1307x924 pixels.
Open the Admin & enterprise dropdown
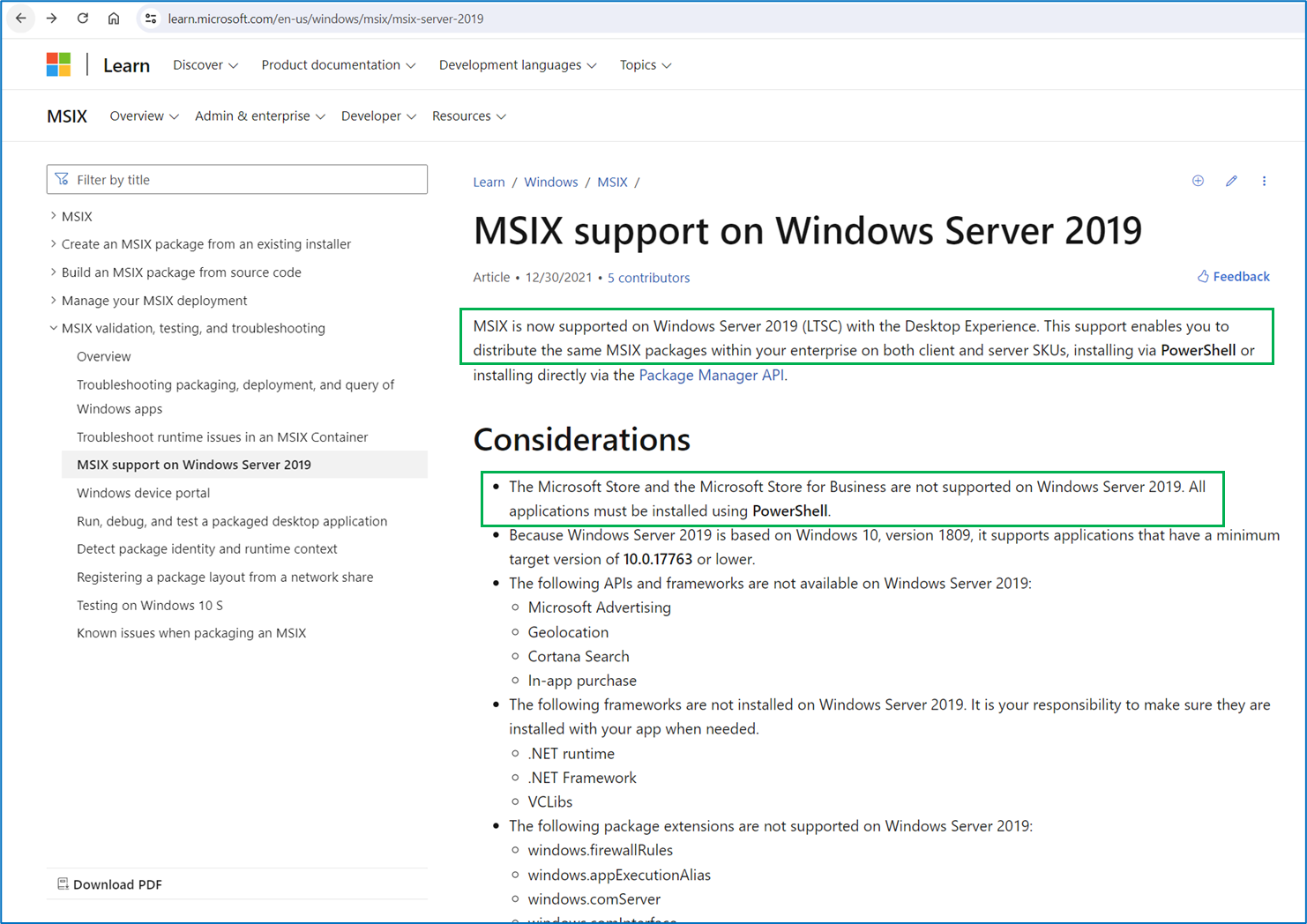click(259, 116)
